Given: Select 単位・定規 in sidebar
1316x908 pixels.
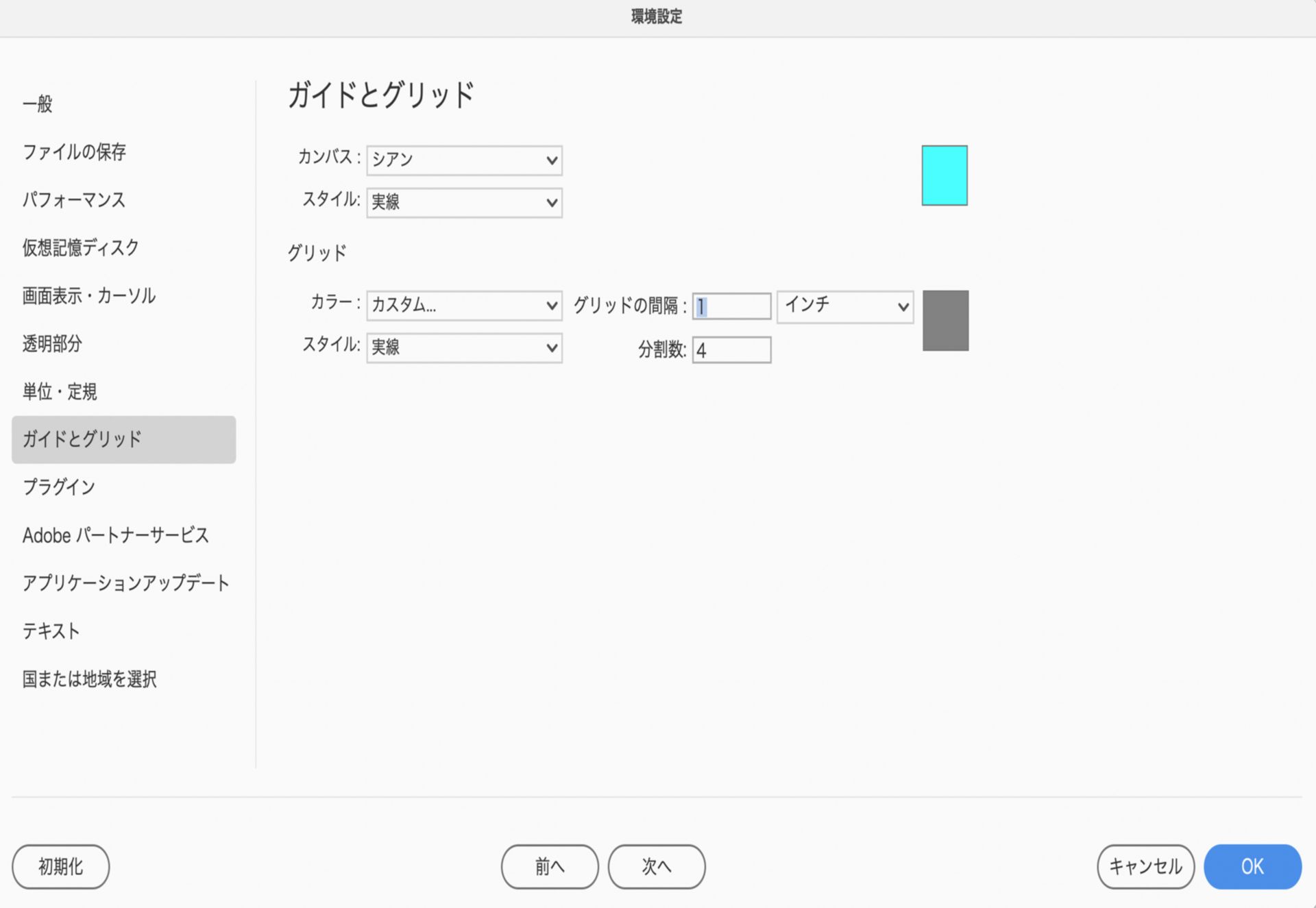Looking at the screenshot, I should click(60, 392).
